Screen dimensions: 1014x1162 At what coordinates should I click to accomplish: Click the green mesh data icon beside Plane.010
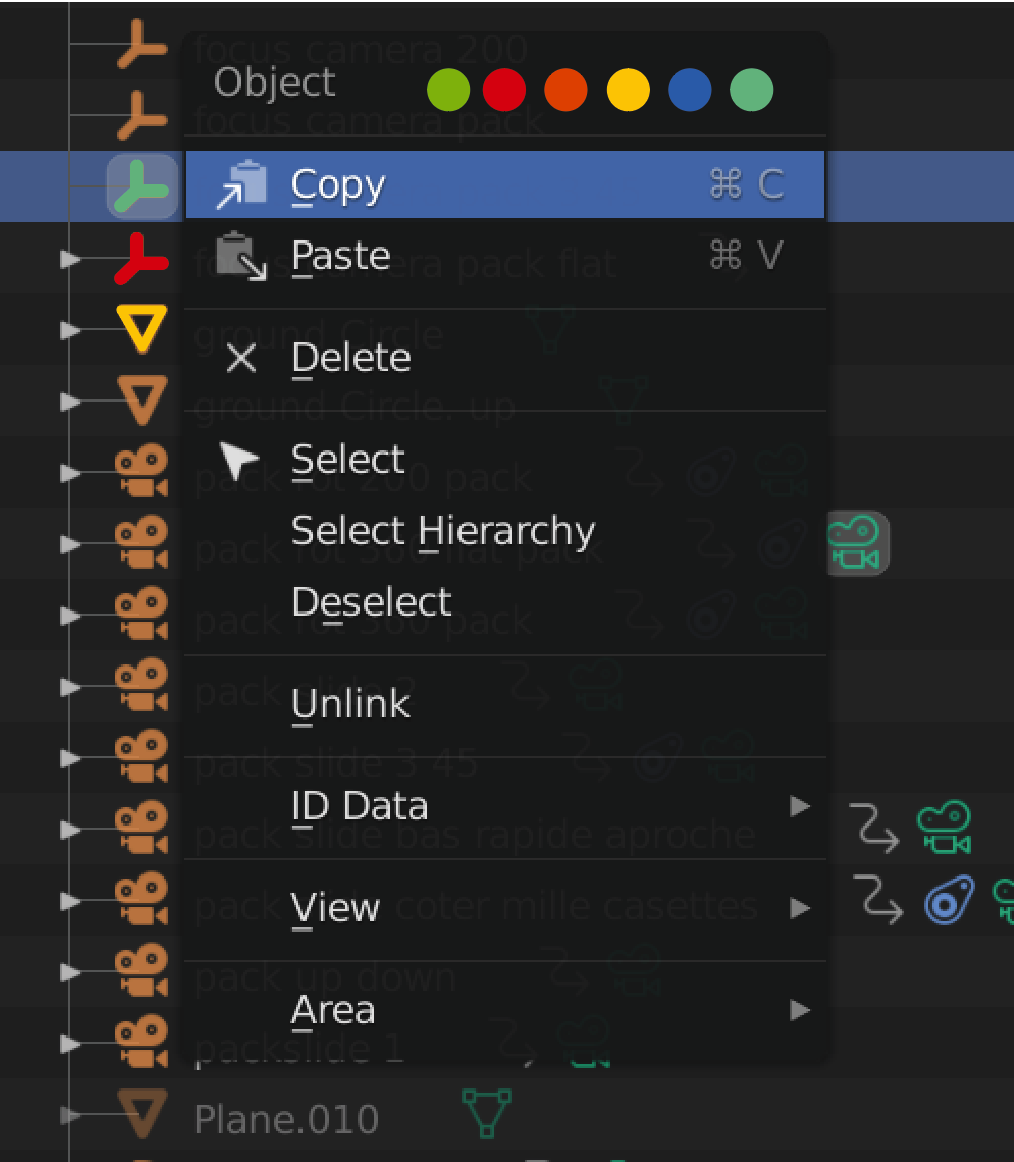pyautogui.click(x=487, y=1112)
